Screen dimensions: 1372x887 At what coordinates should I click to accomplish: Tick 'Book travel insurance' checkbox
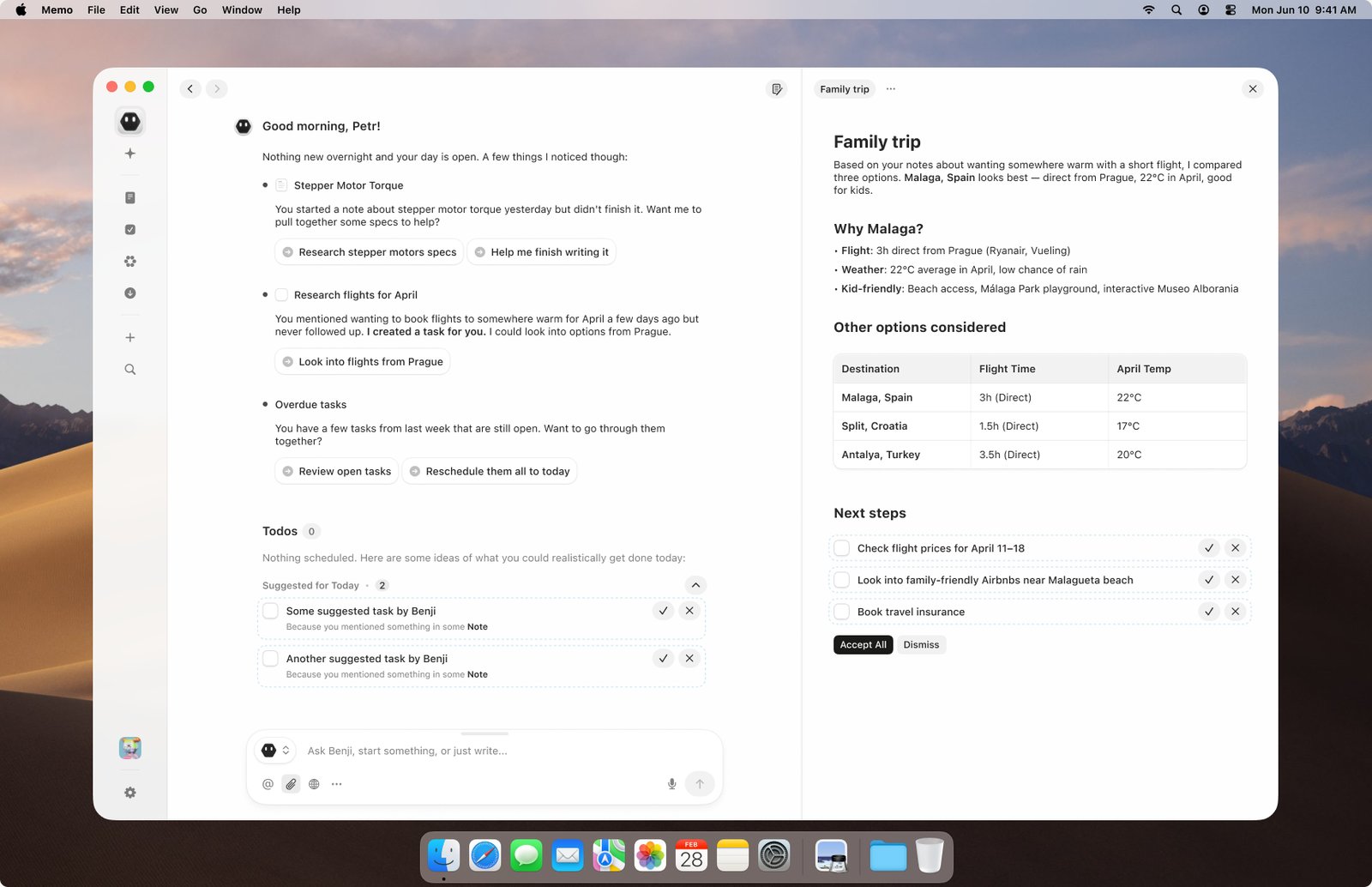842,612
